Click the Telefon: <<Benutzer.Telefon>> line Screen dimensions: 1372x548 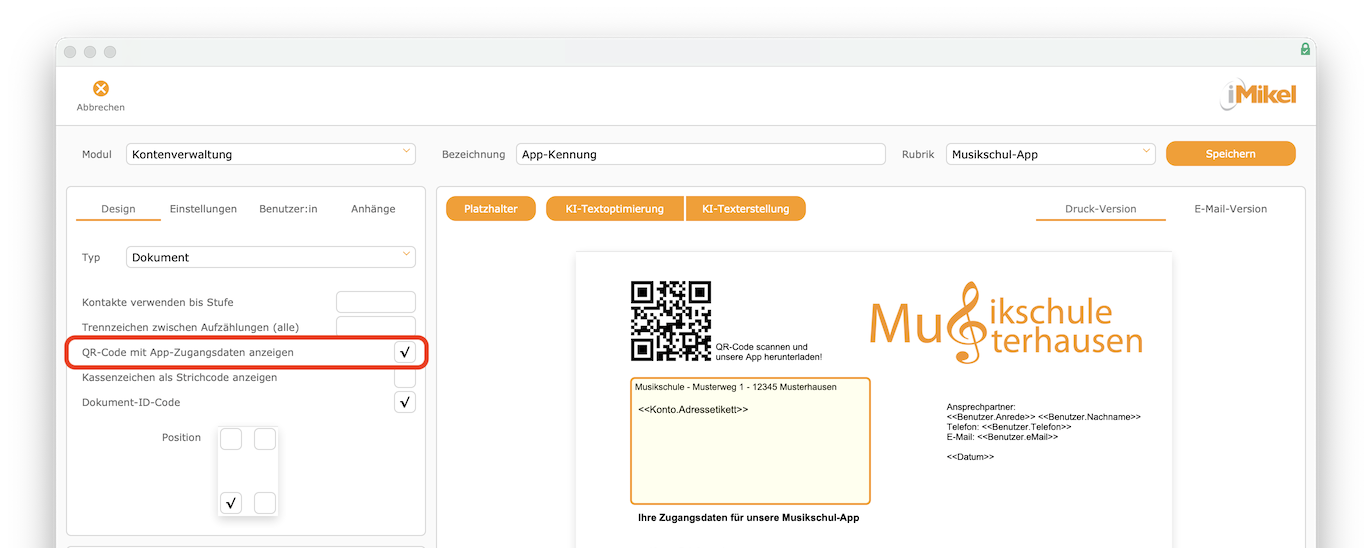coord(1008,427)
